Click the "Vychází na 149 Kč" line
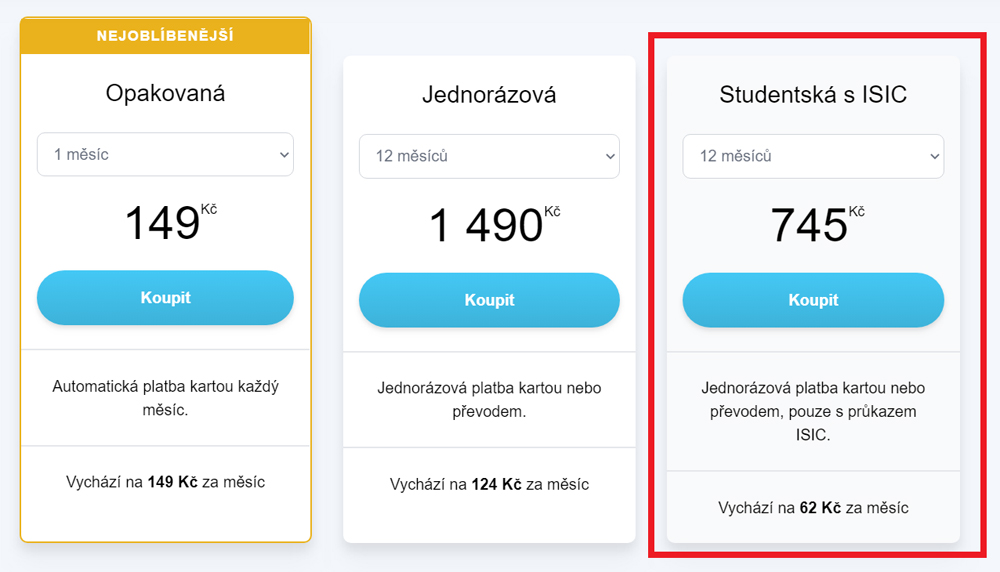Image resolution: width=1000 pixels, height=572 pixels. coord(165,482)
